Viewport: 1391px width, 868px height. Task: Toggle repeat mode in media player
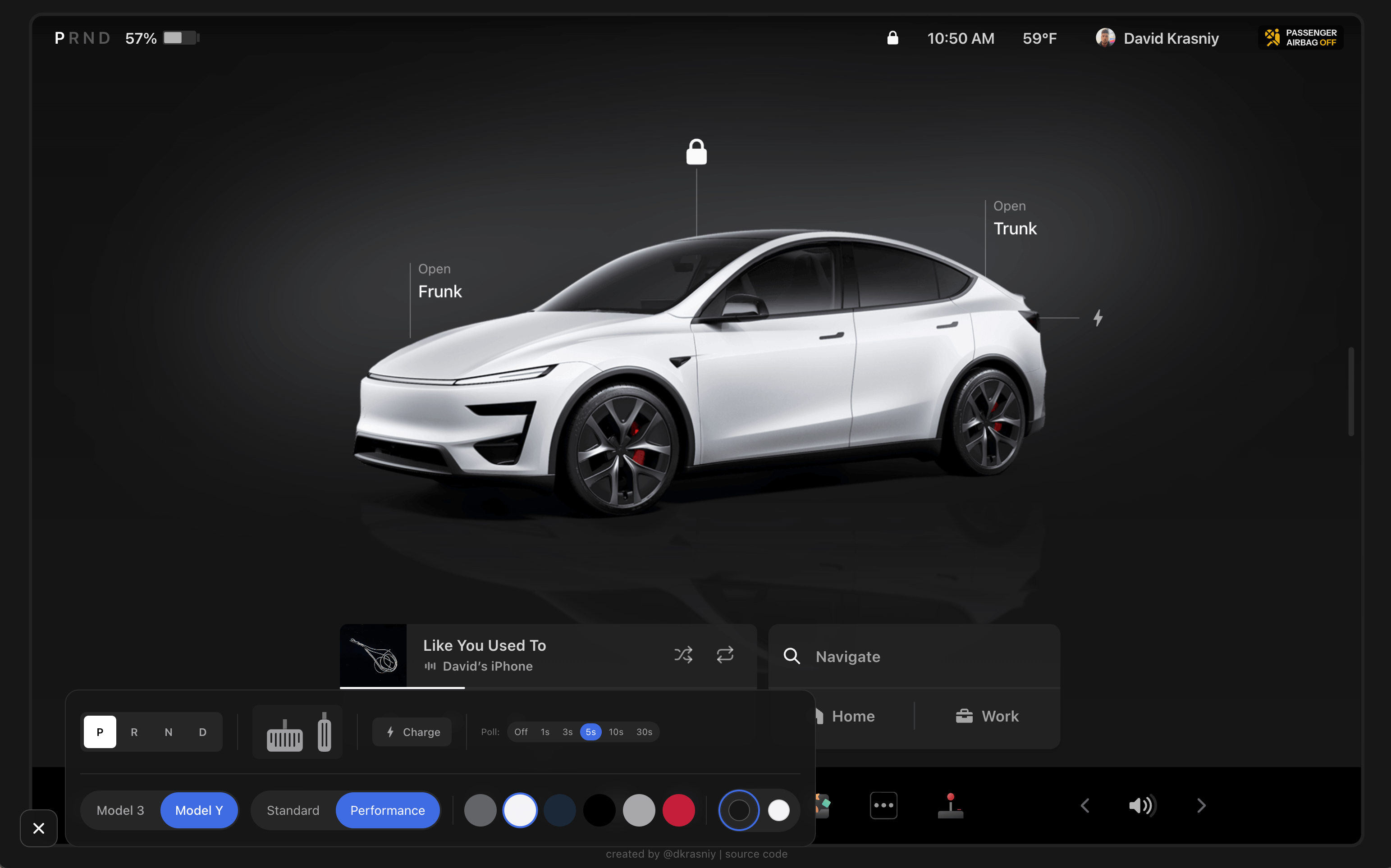[x=724, y=654]
